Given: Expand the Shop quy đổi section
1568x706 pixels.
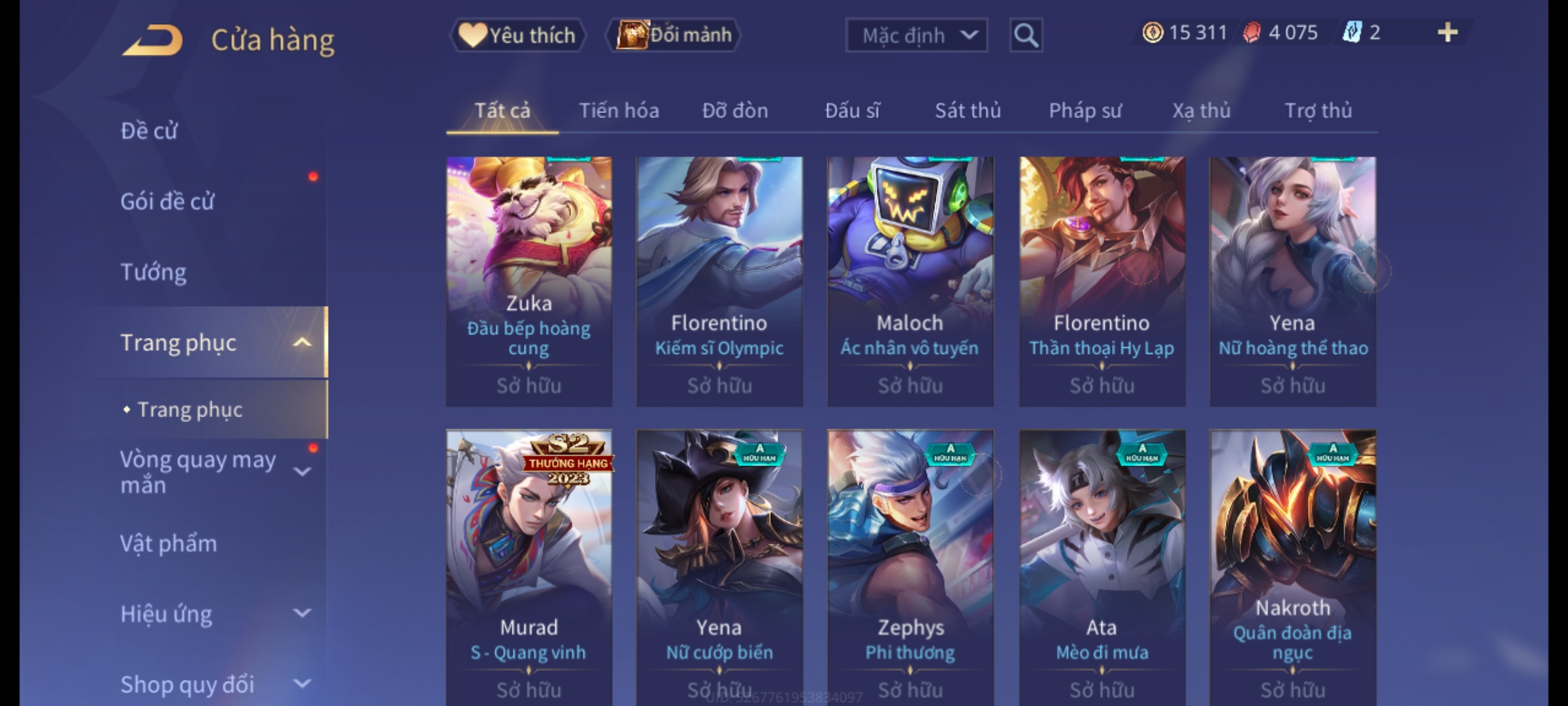Looking at the screenshot, I should 302,684.
